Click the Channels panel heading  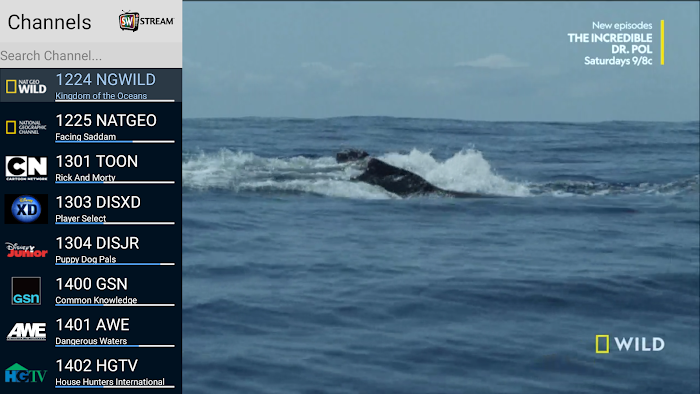(x=49, y=22)
